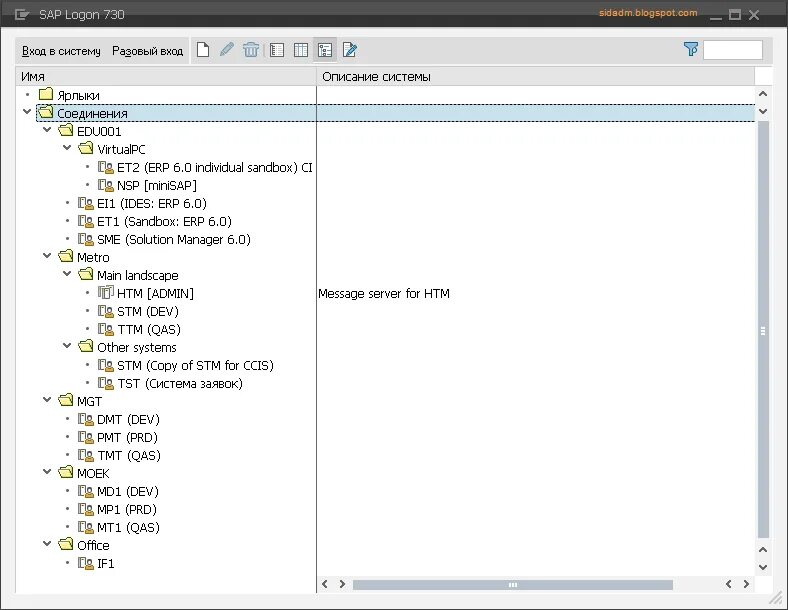Collapse the Other systems chevron

[x=67, y=346]
